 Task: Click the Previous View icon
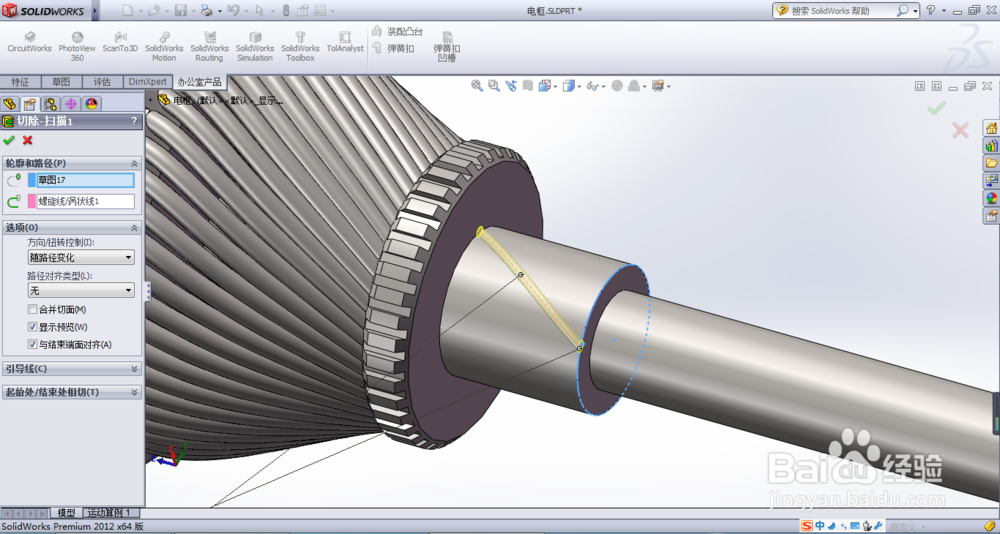pos(511,85)
